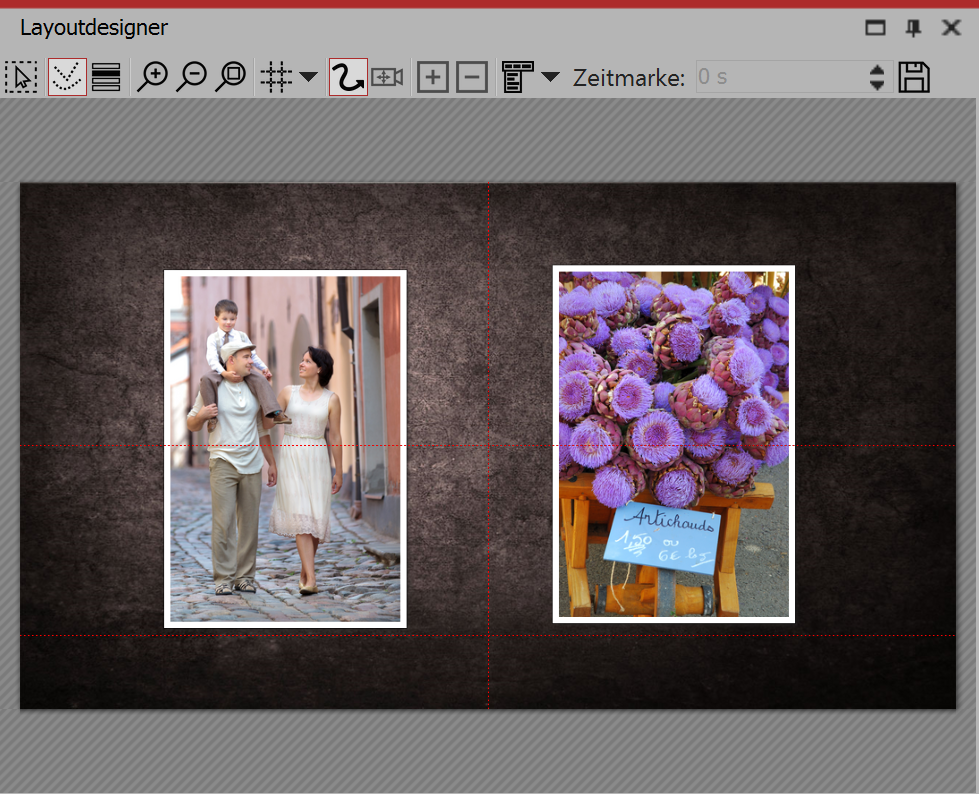Screen dimensions: 979x794
Task: Zoom out with the minus magnifier
Action: click(191, 77)
